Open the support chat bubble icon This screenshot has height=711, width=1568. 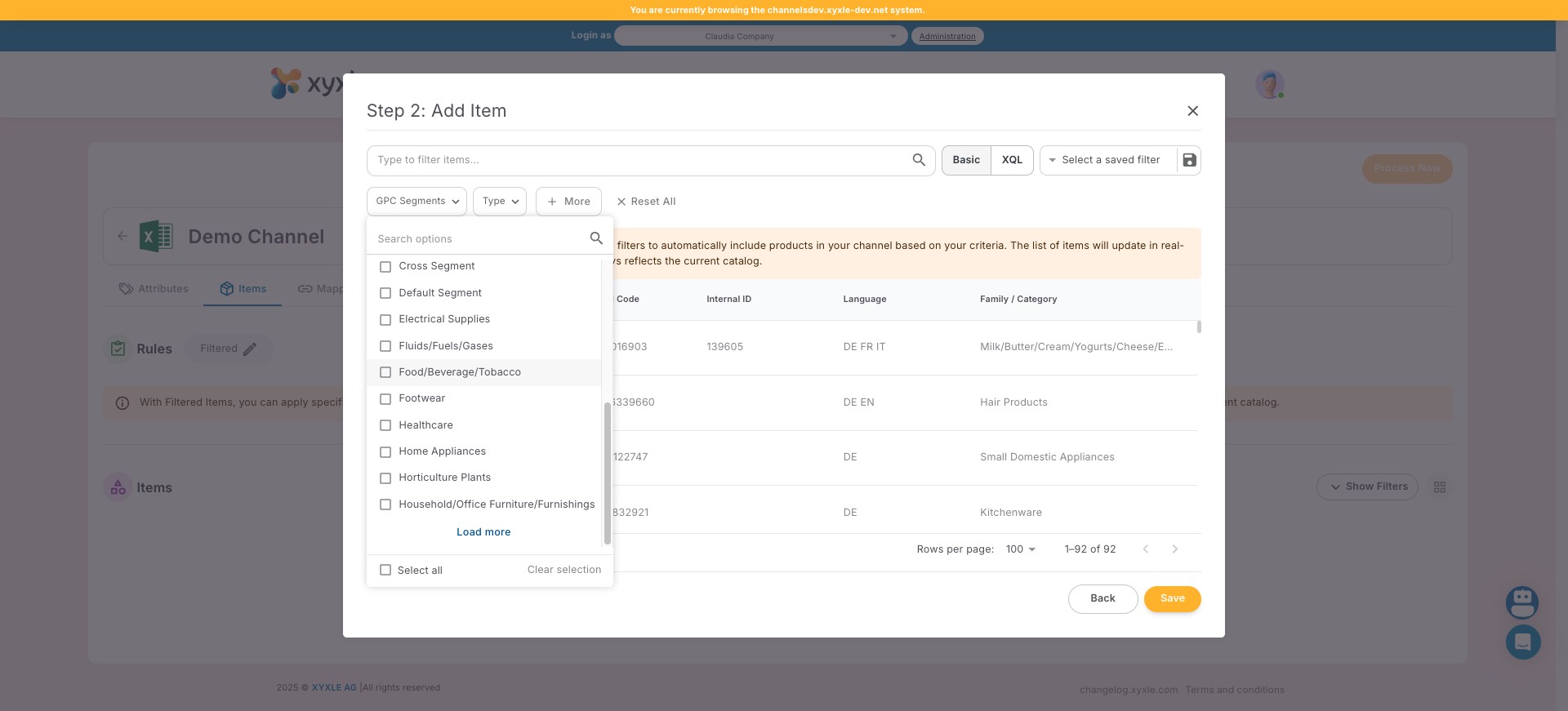1522,642
